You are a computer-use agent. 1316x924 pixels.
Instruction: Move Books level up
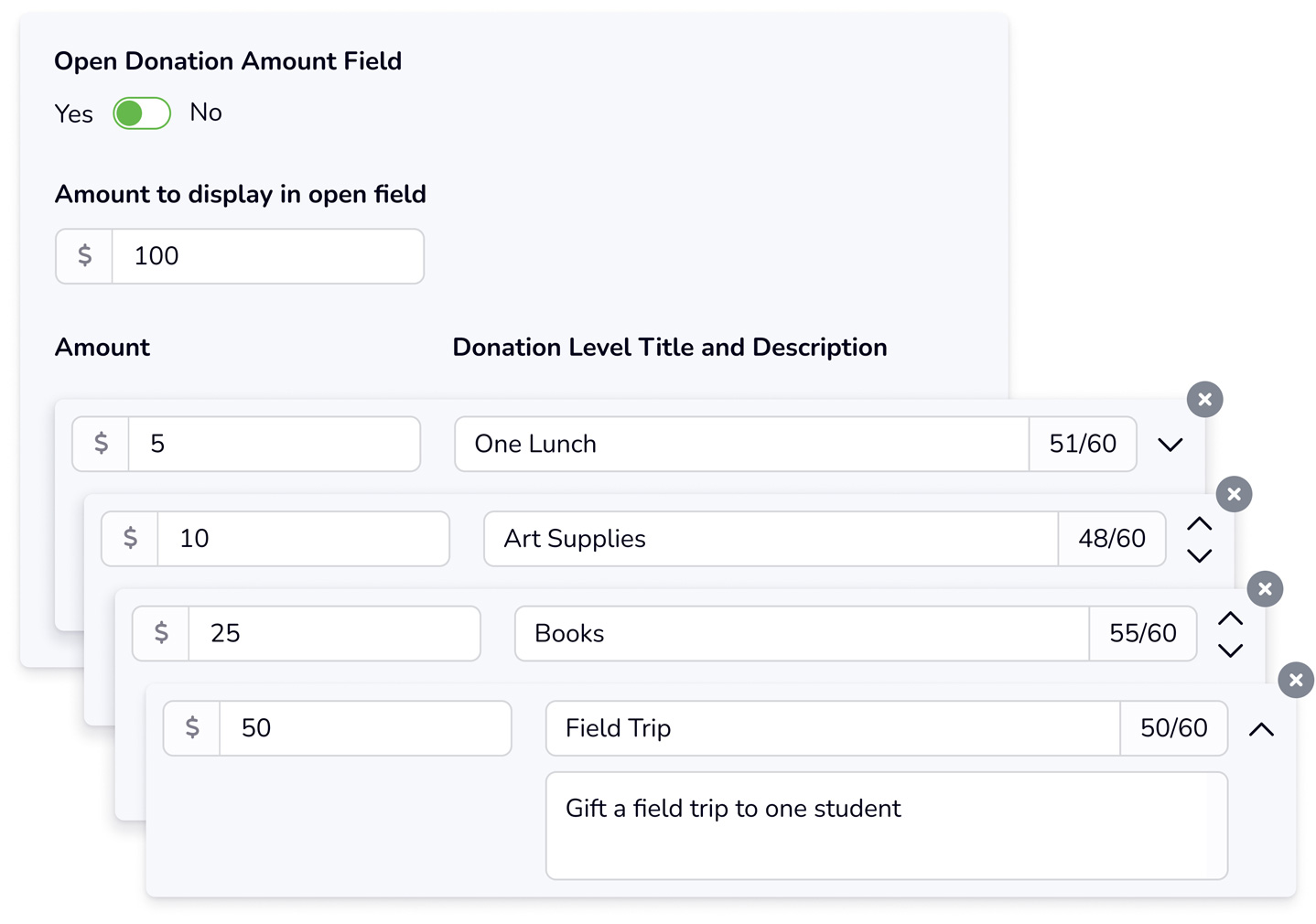coord(1230,619)
